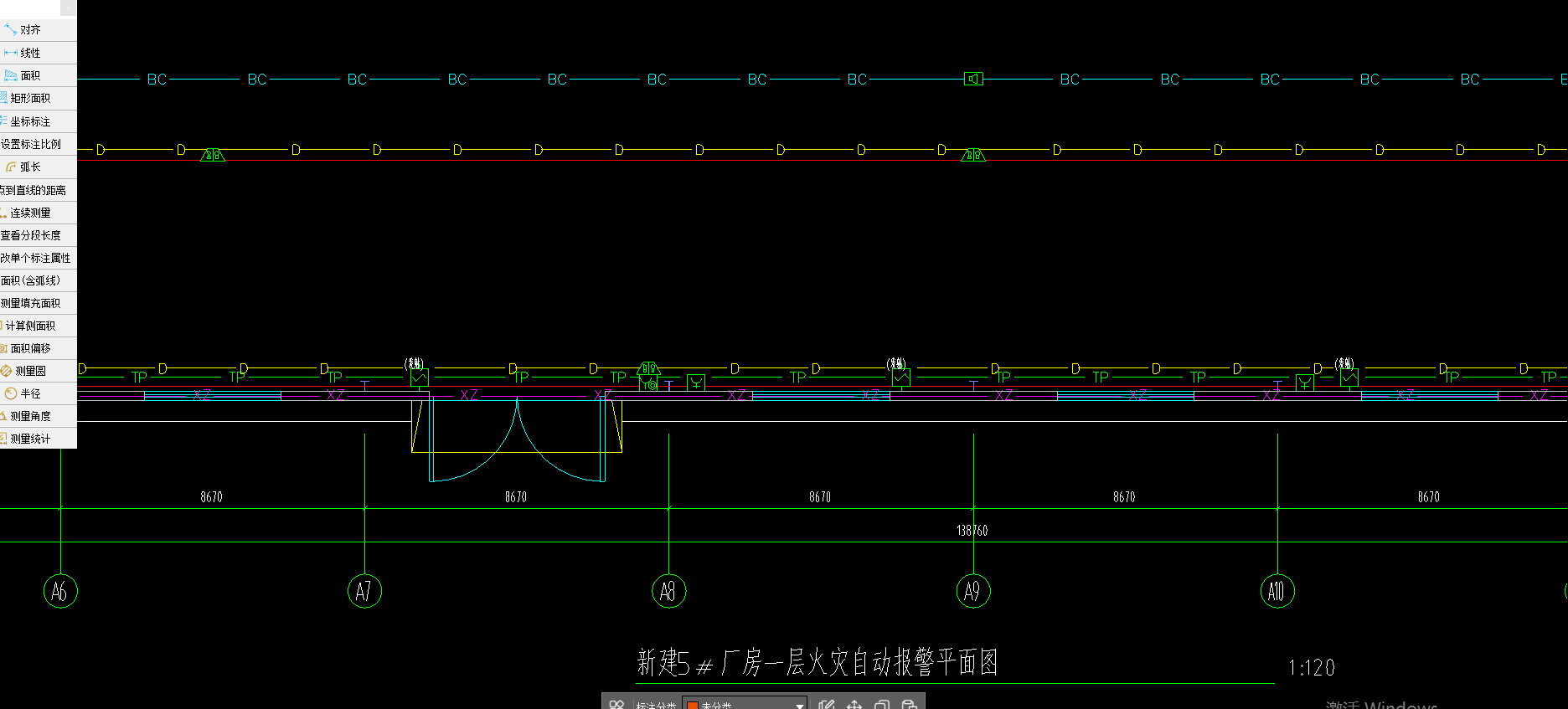Click the 8670 dimension between A9 and A10

coord(1124,496)
